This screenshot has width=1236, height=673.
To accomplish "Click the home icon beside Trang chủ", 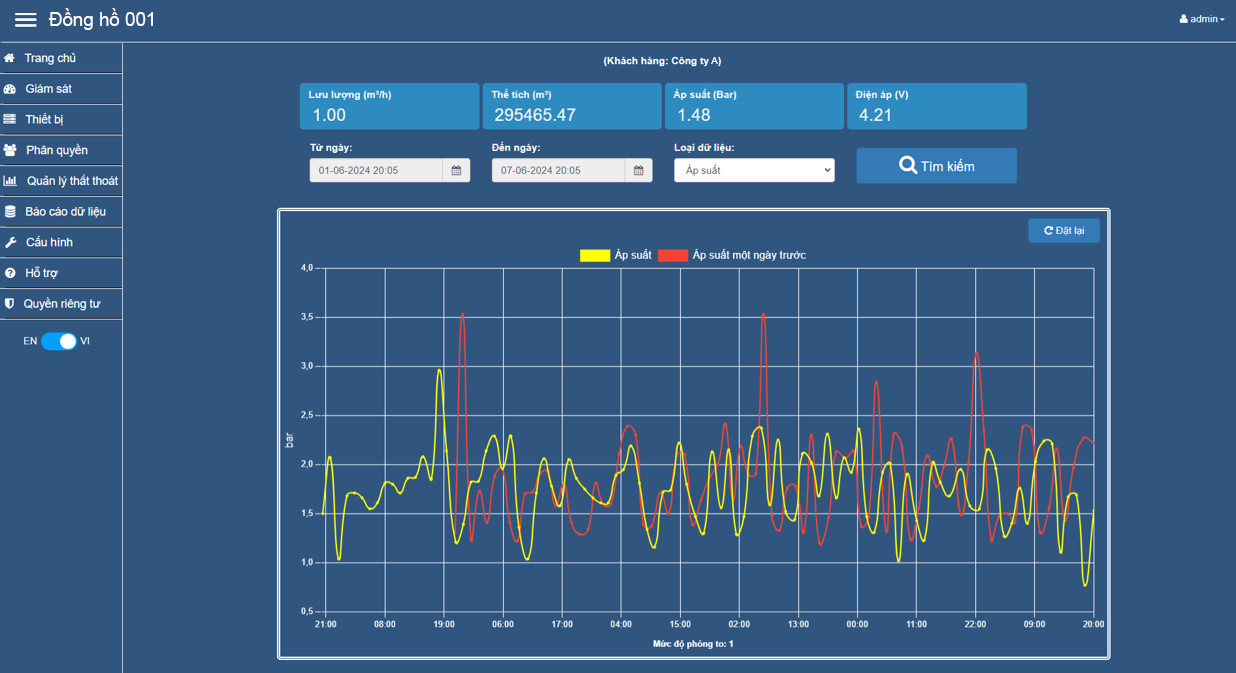I will 10,58.
